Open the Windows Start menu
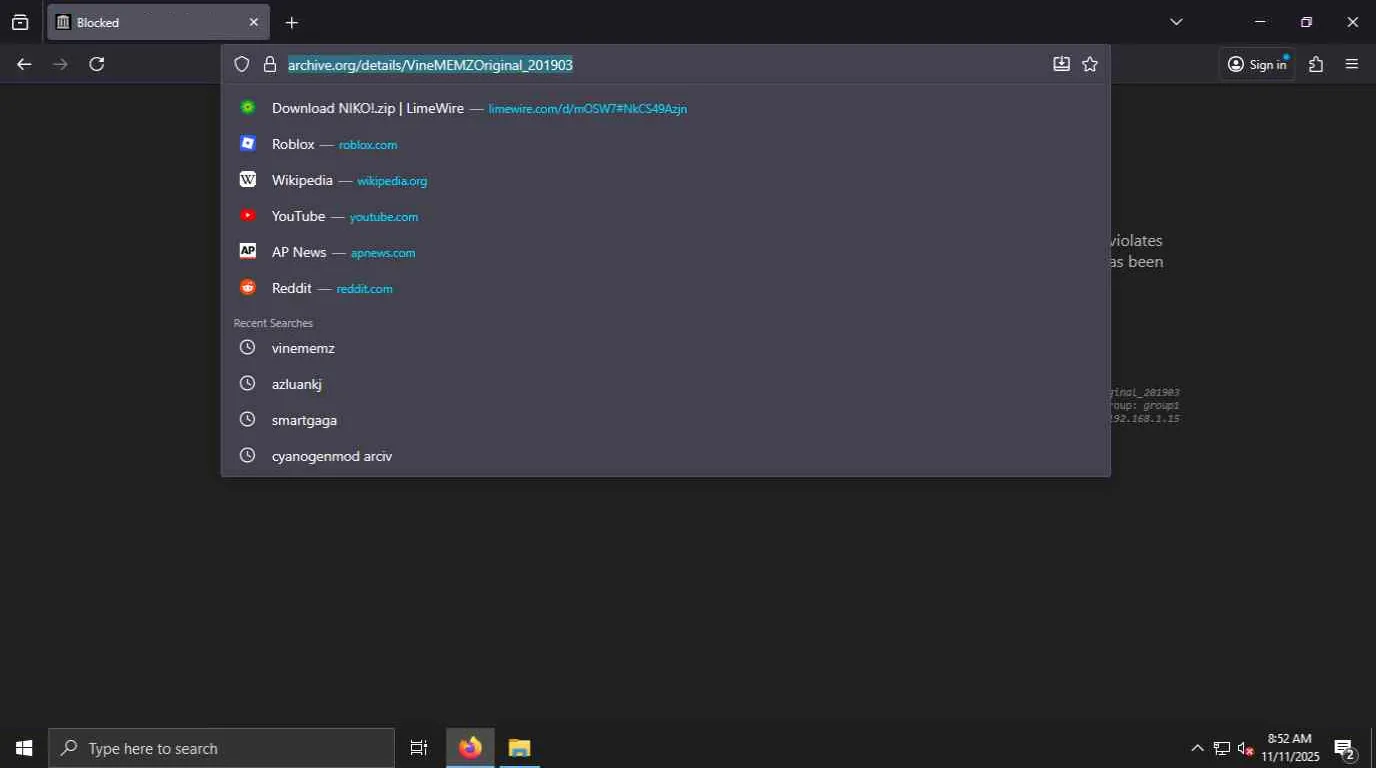Viewport: 1376px width, 768px height. (24, 748)
